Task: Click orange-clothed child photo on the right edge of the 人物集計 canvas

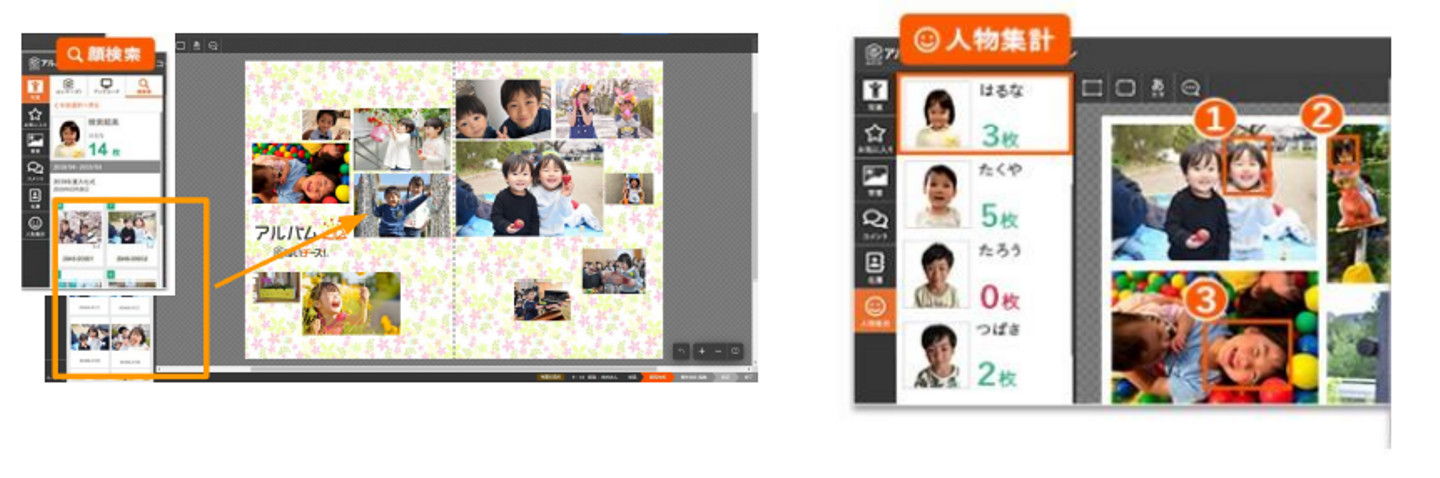Action: pyautogui.click(x=1358, y=204)
